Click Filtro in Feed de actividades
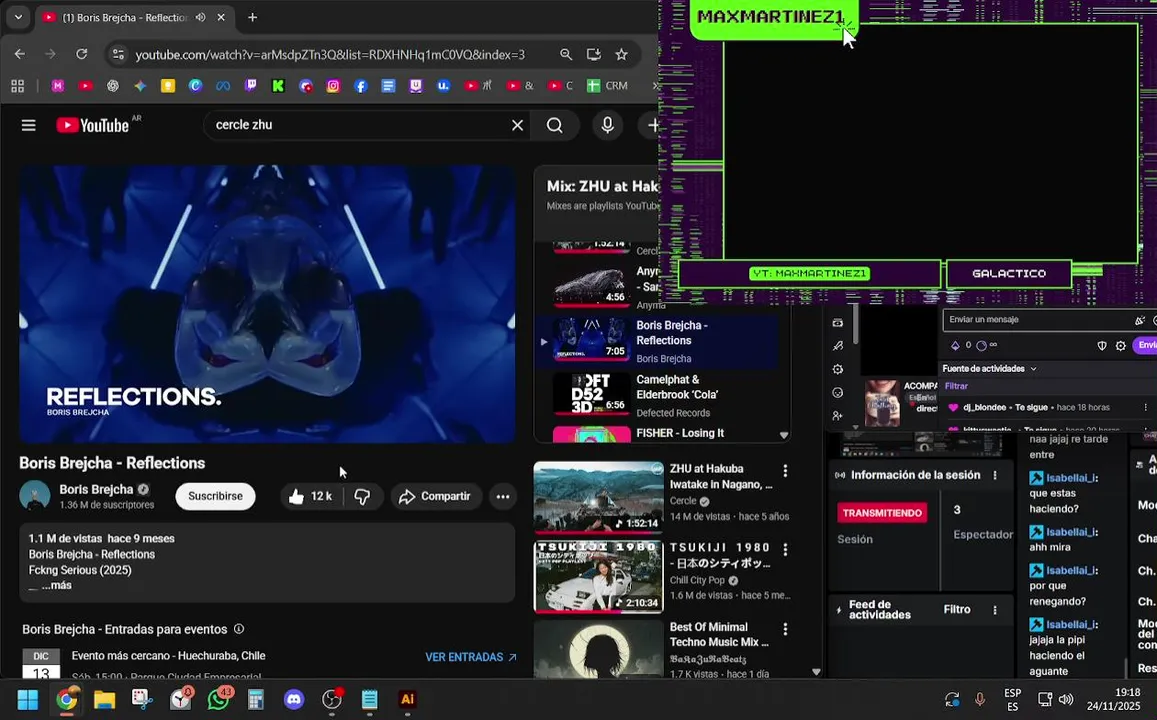 [x=957, y=609]
